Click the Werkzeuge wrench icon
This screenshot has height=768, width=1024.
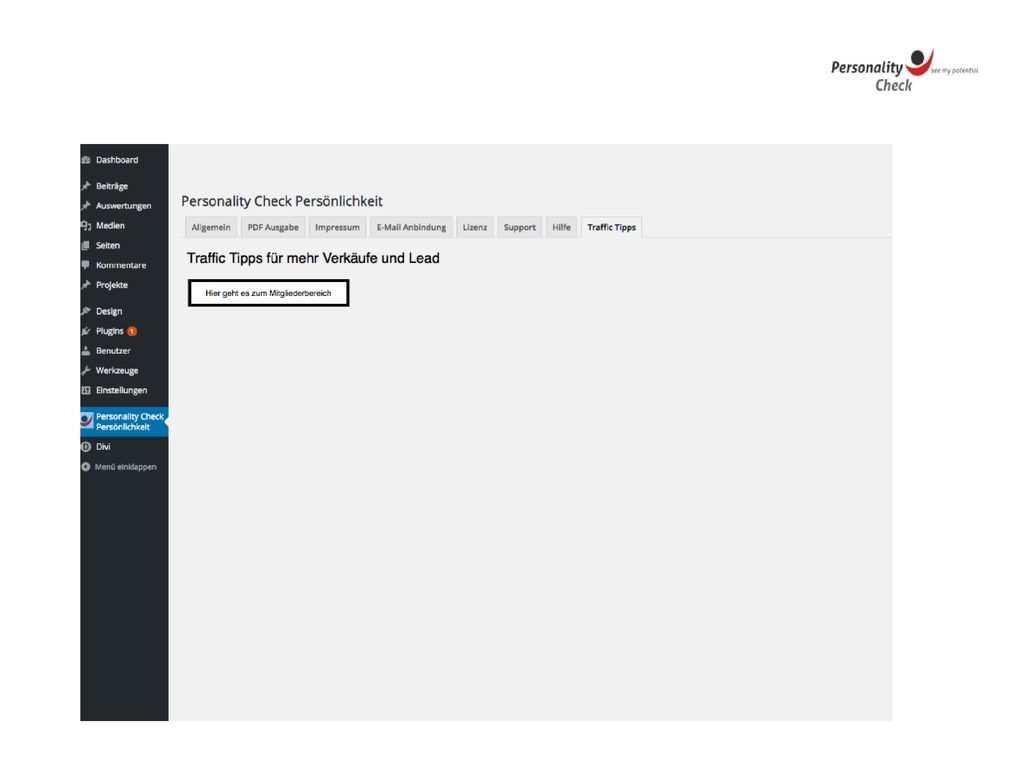[86, 370]
